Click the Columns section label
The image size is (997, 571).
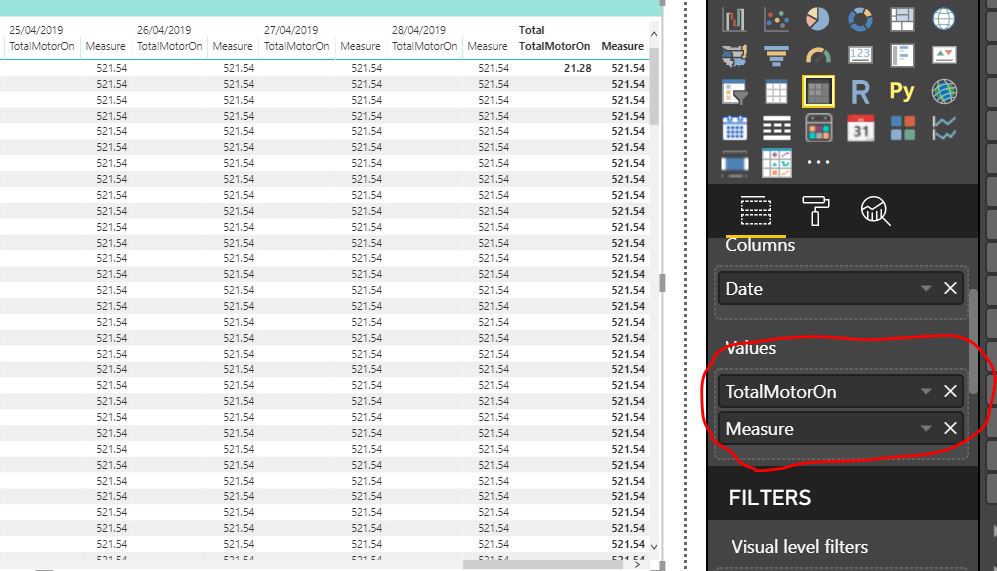click(760, 245)
